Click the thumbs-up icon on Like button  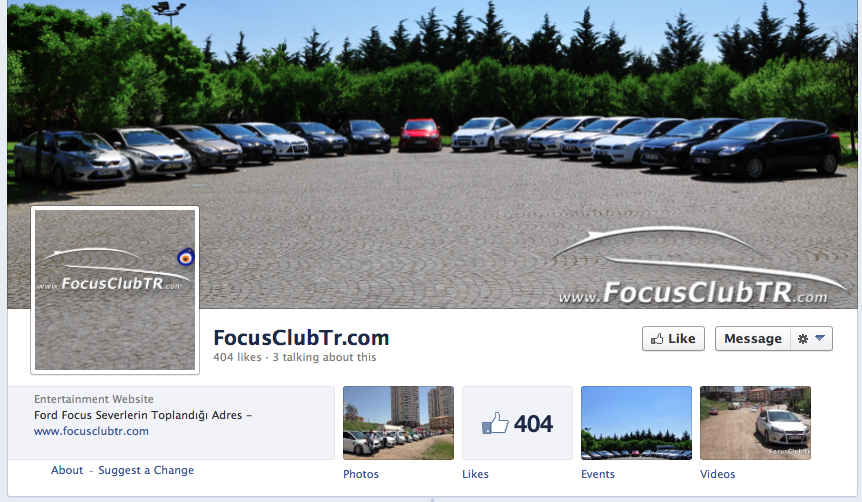coord(657,339)
